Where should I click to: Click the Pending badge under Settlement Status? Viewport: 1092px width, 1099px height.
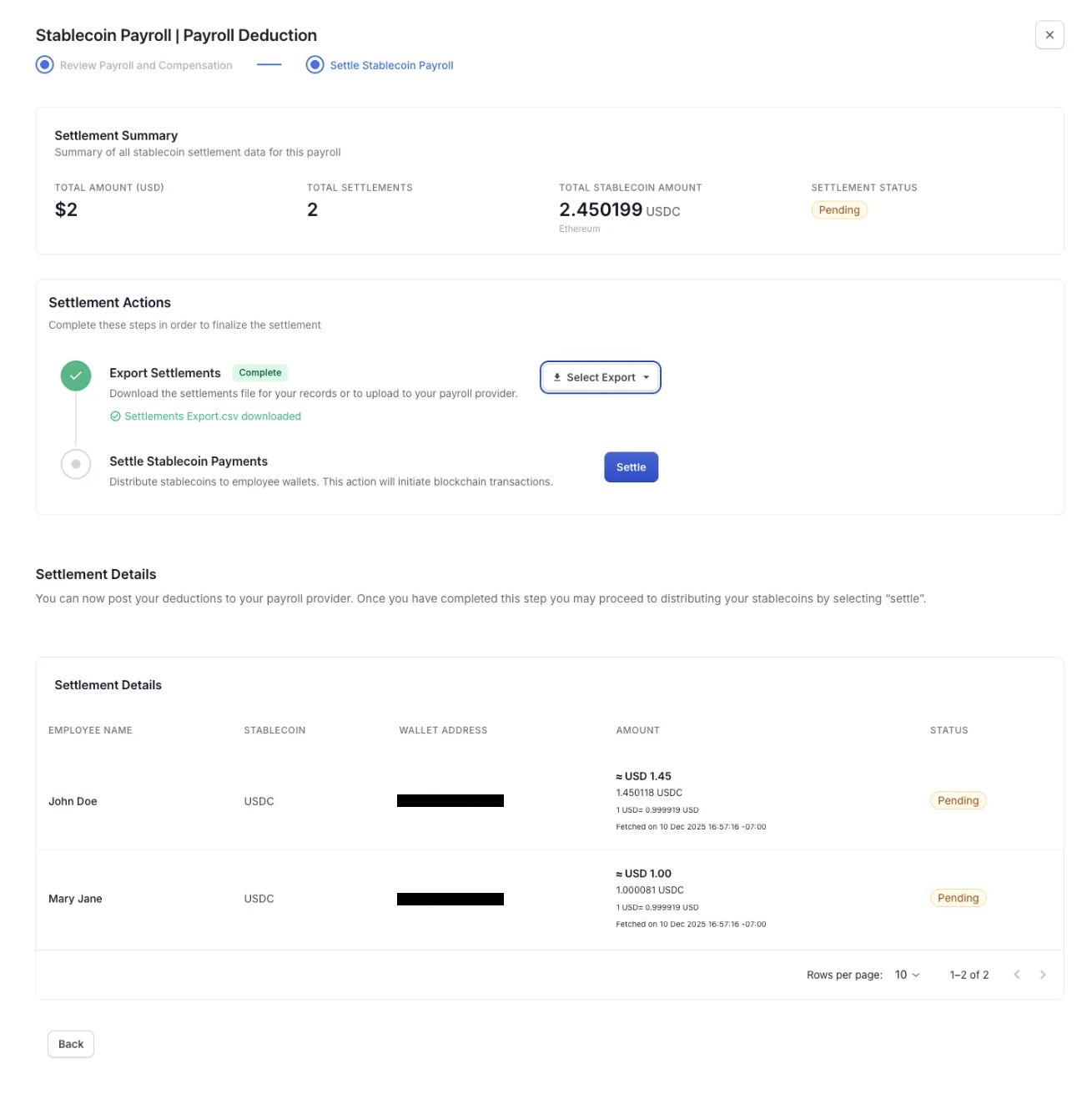[x=839, y=210]
